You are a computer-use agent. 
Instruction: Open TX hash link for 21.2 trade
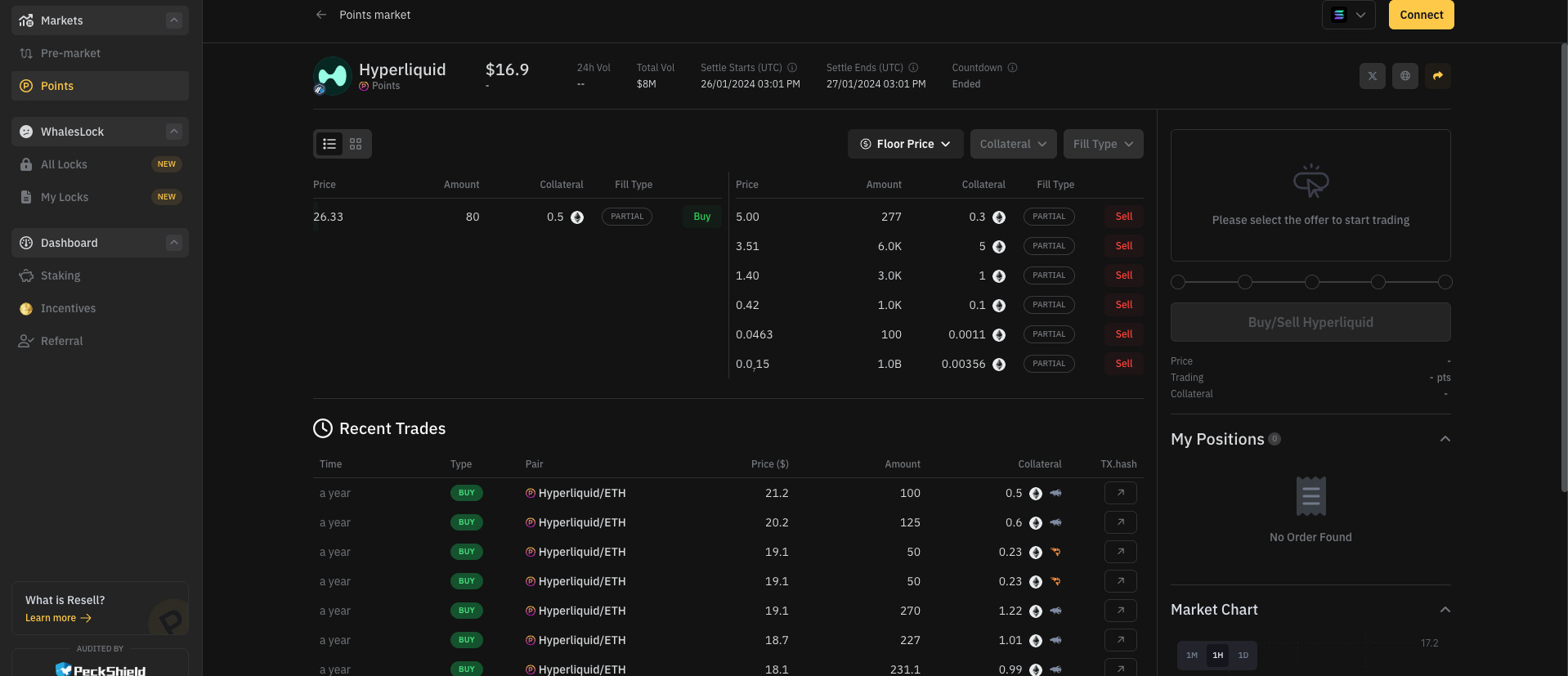coord(1120,493)
